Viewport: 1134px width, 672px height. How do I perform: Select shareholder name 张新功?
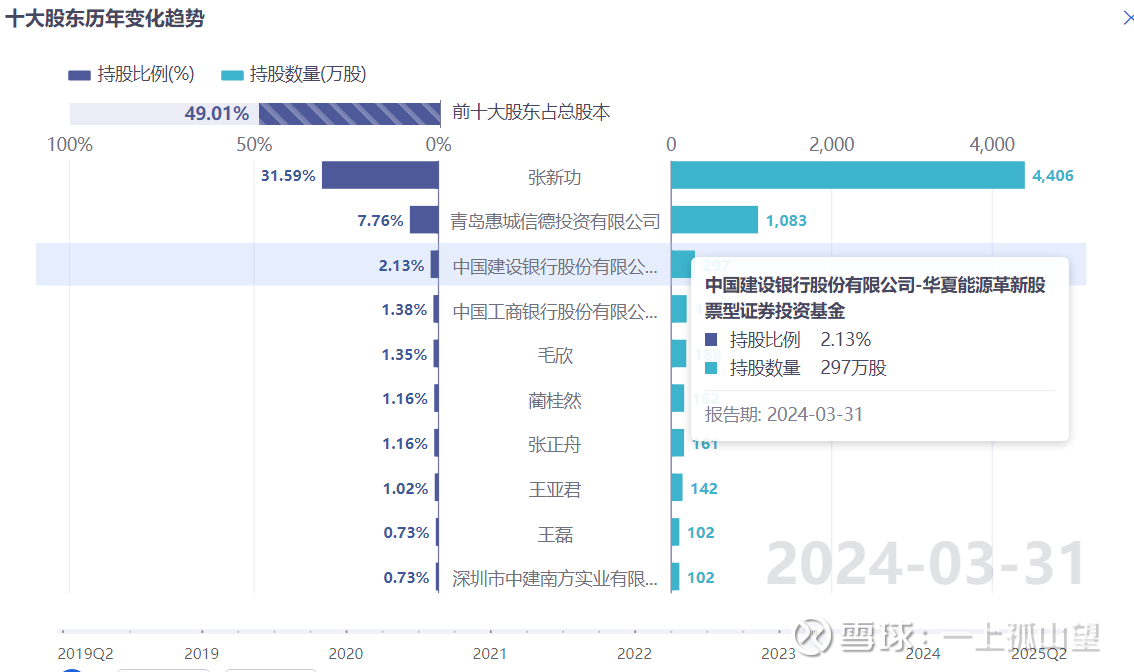[555, 177]
